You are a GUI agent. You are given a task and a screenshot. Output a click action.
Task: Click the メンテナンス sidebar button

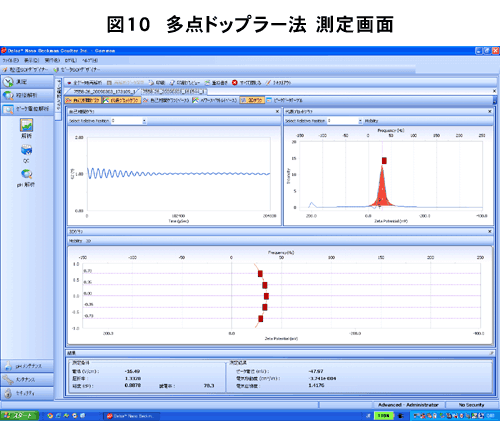tap(27, 380)
